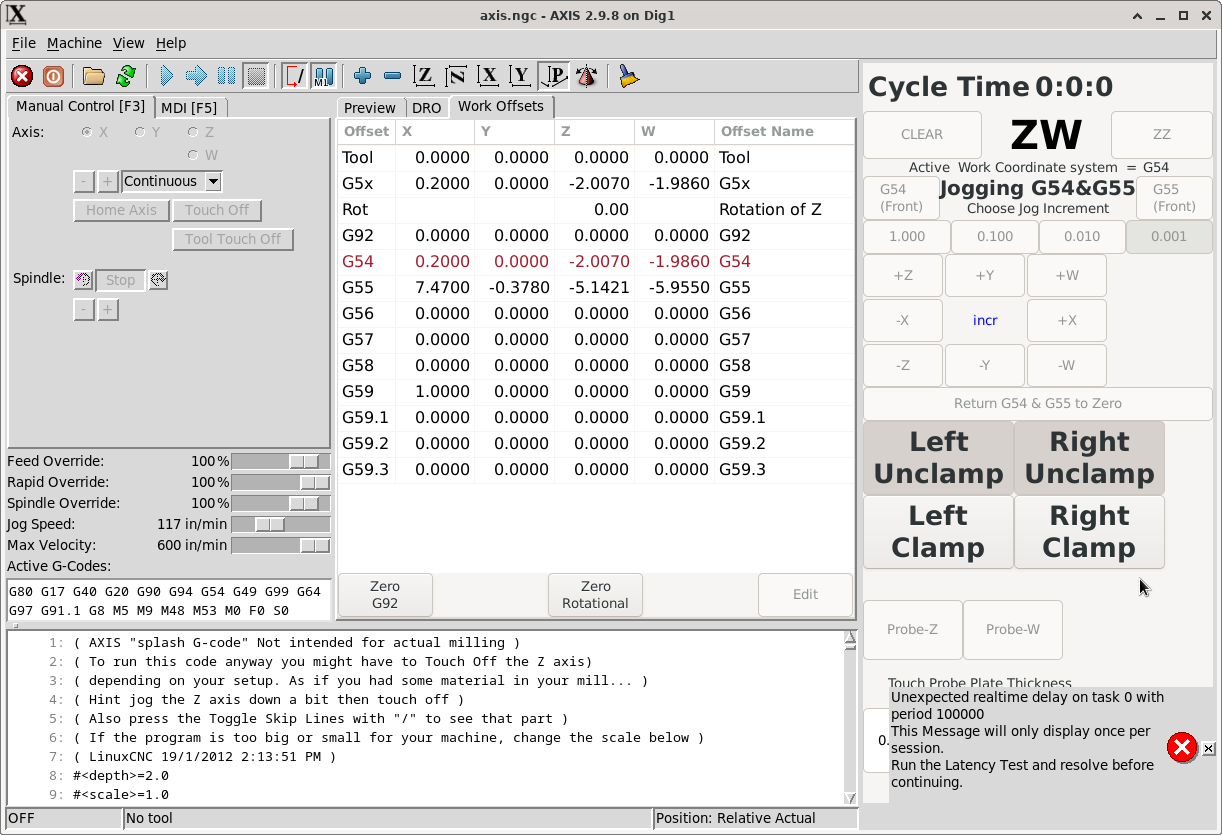Open the Continuous jog increment dropdown
Viewport: 1222px width, 835px height.
(x=212, y=181)
